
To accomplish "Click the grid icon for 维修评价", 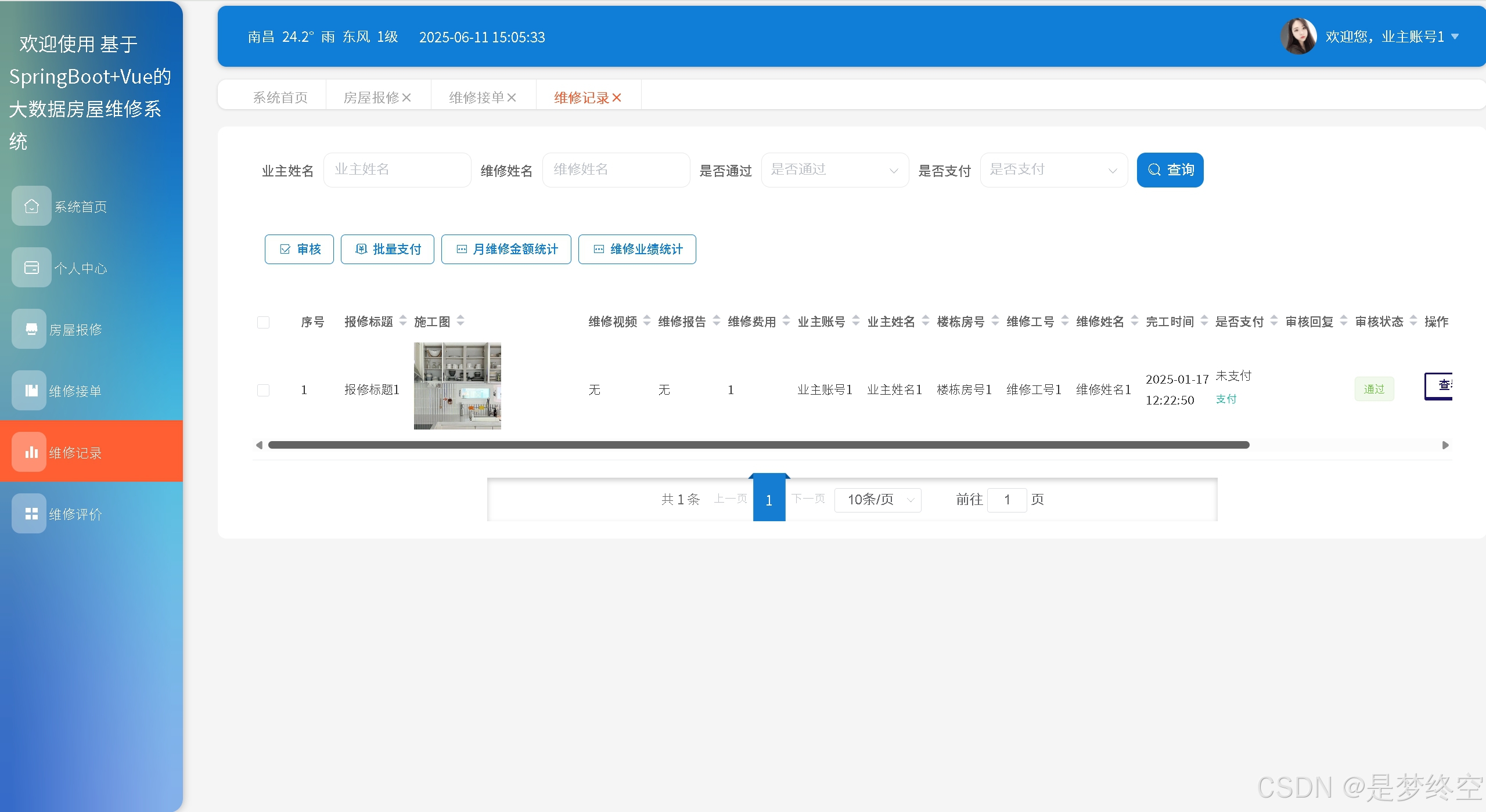I will click(31, 514).
